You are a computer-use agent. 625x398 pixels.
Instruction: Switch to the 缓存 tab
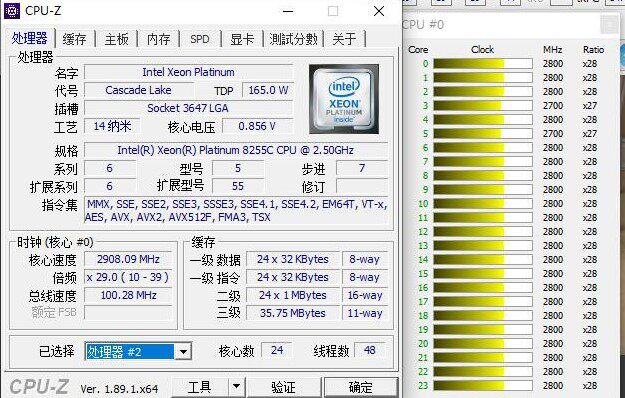pyautogui.click(x=75, y=39)
